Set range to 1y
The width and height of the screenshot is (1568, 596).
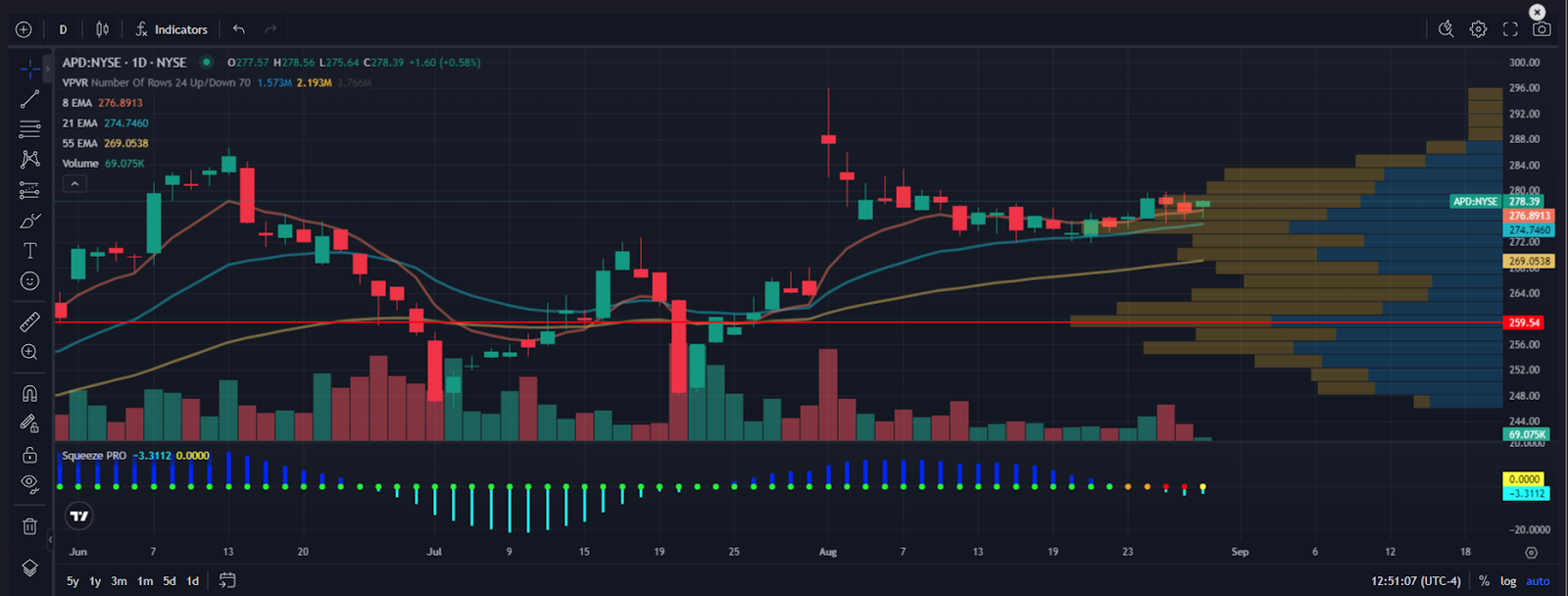coord(95,581)
